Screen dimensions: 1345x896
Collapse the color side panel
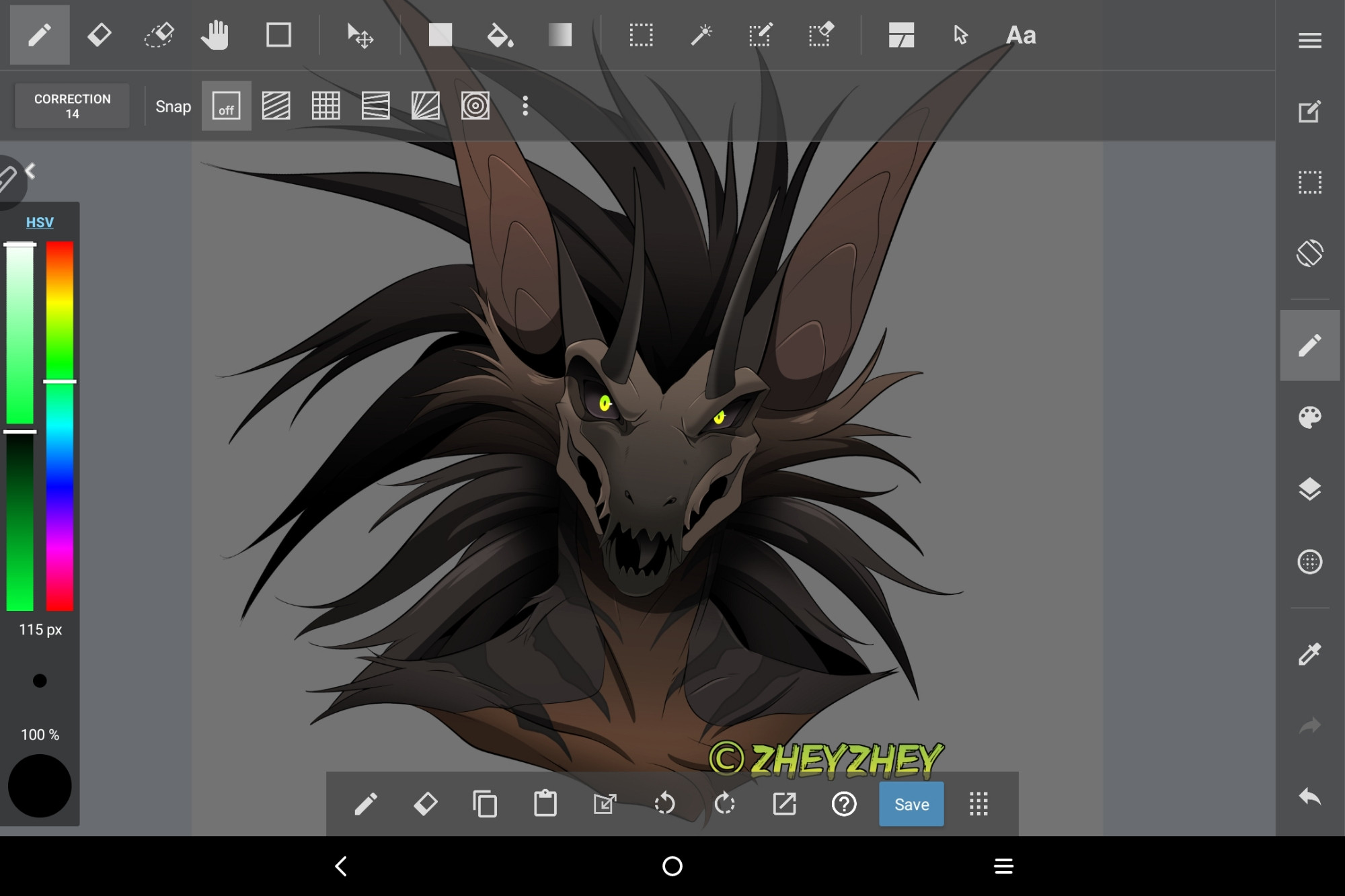point(30,171)
